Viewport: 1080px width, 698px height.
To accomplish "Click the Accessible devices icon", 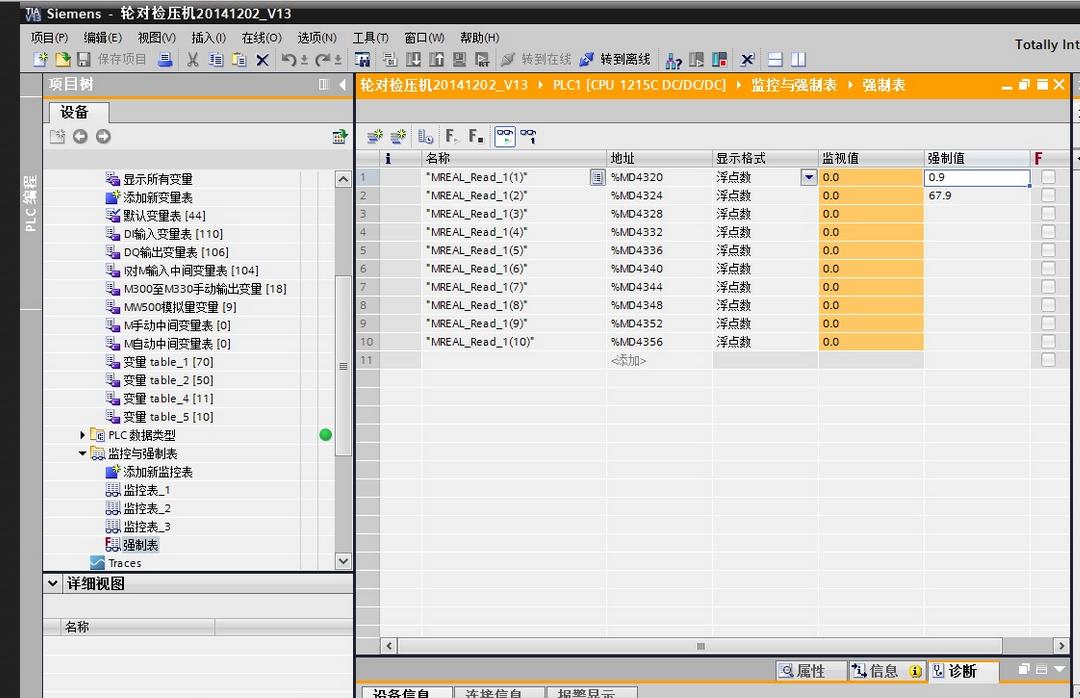I will coord(674,61).
